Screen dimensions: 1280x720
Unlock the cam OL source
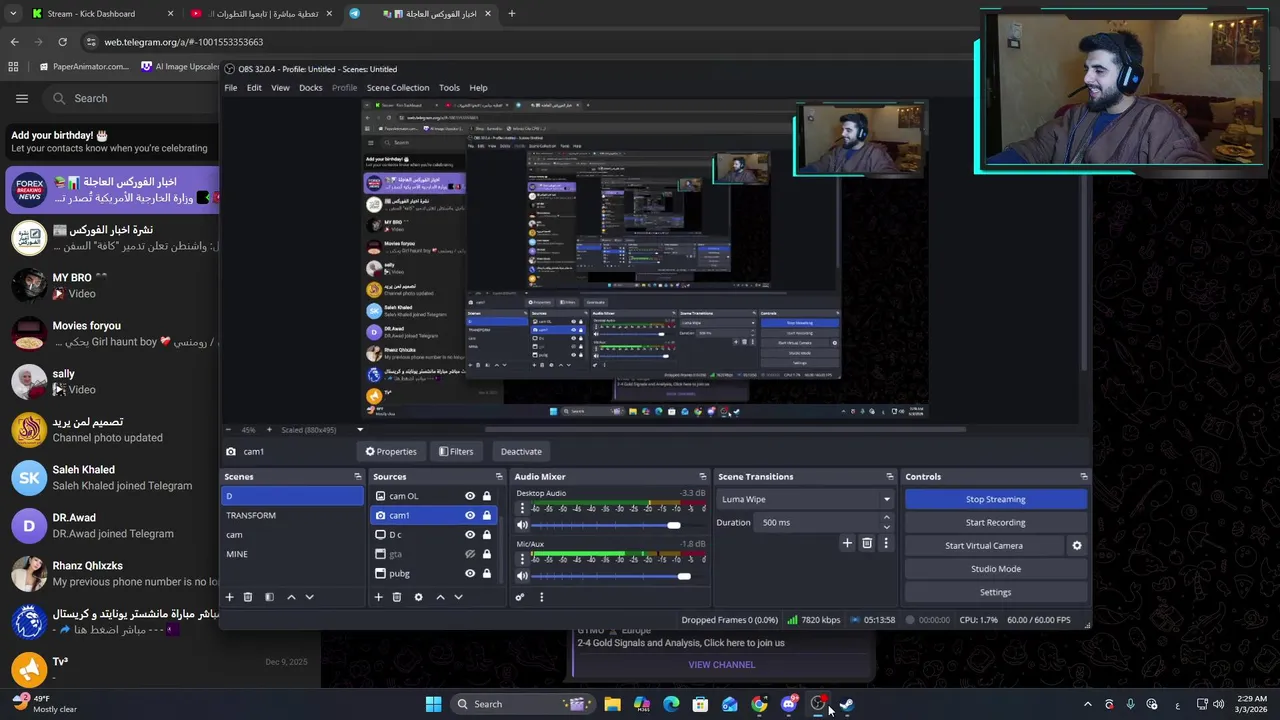(487, 496)
